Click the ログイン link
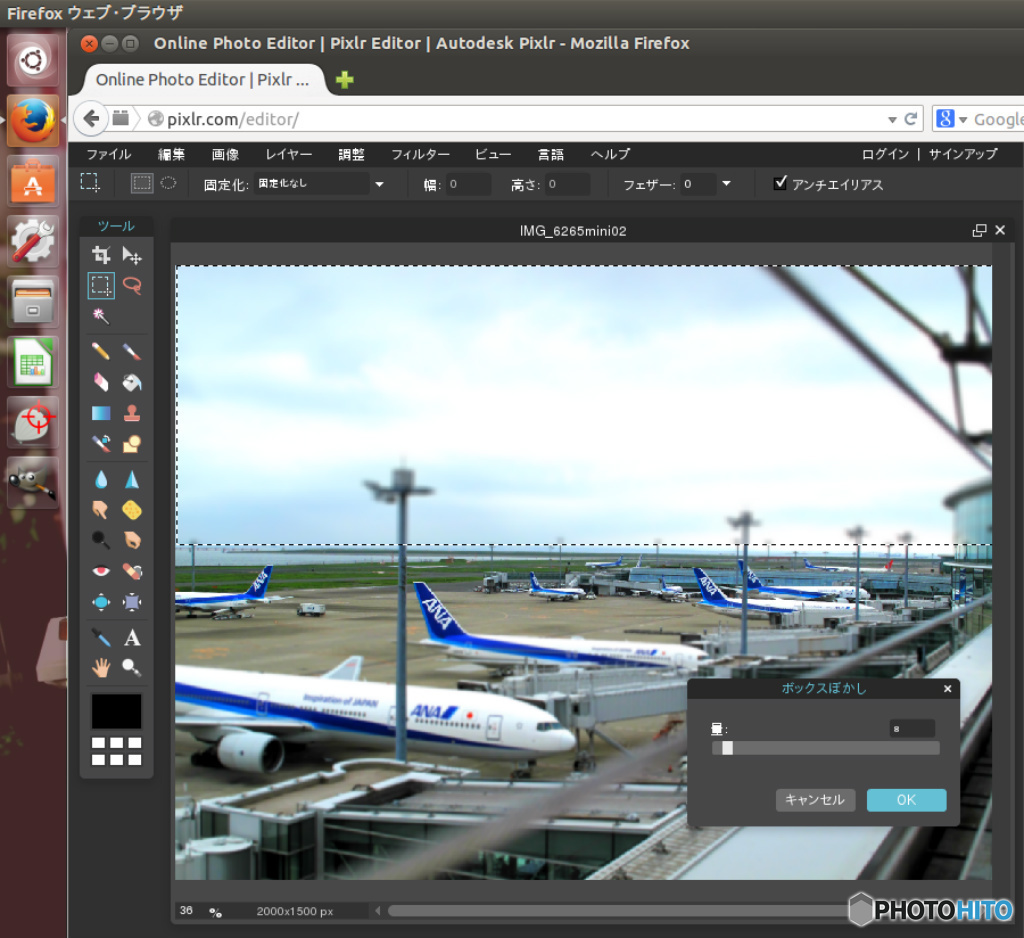 [885, 154]
